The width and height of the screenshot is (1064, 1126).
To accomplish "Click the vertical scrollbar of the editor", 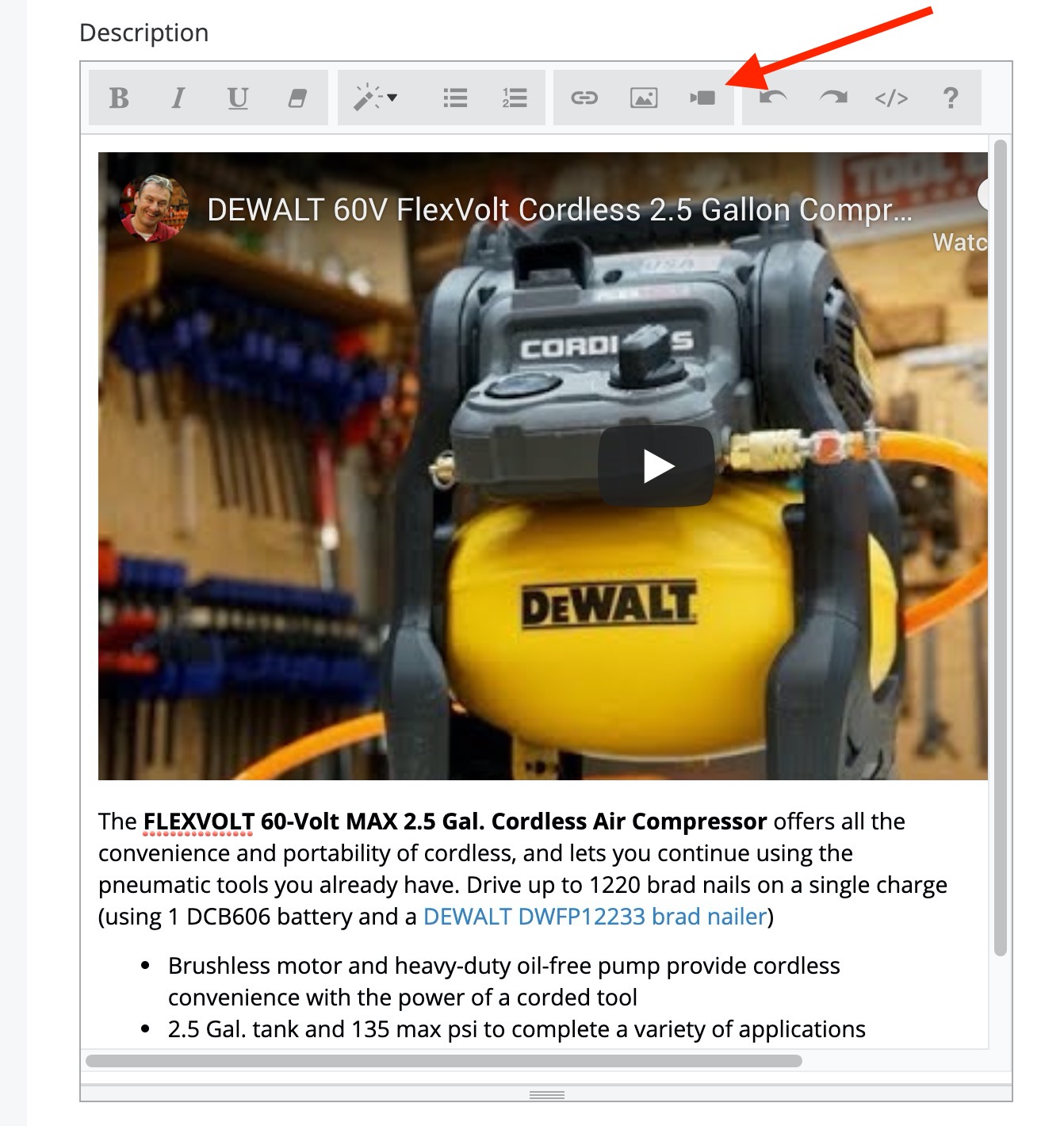I will pyautogui.click(x=1001, y=547).
